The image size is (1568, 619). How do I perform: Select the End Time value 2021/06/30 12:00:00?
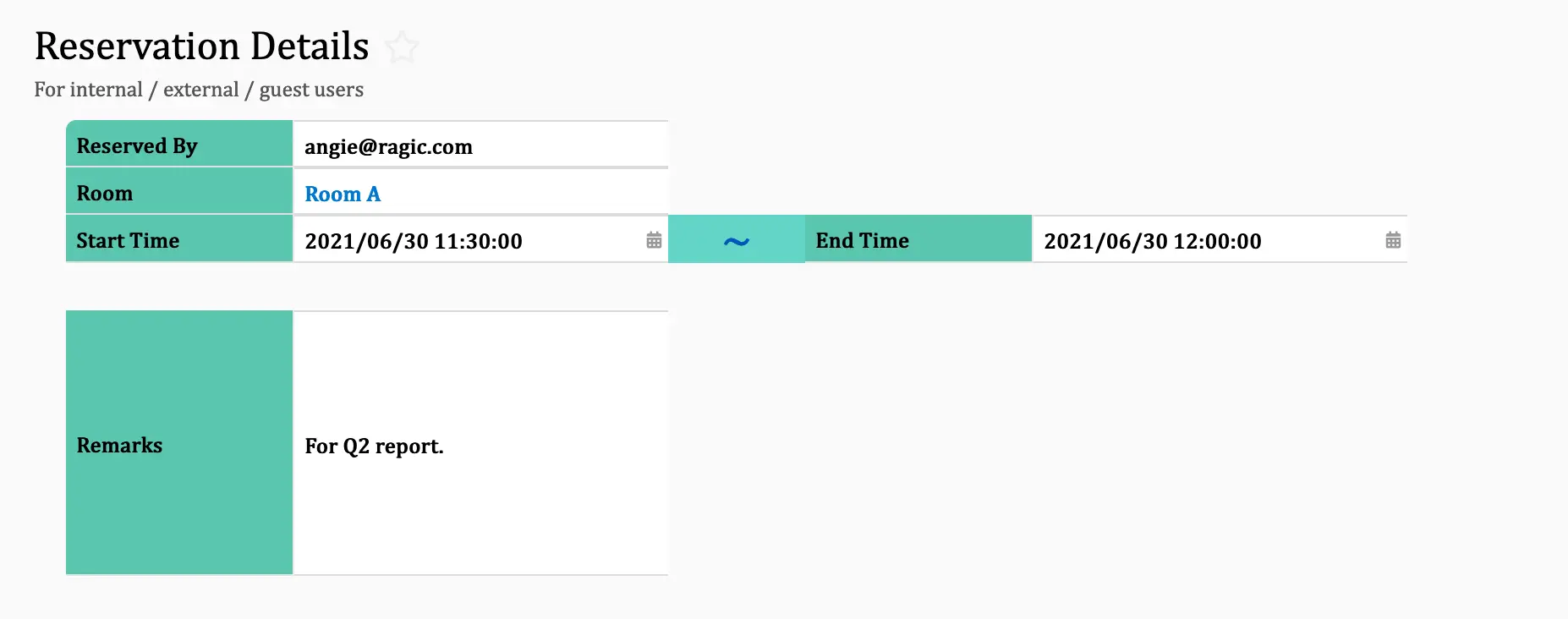click(x=1153, y=241)
